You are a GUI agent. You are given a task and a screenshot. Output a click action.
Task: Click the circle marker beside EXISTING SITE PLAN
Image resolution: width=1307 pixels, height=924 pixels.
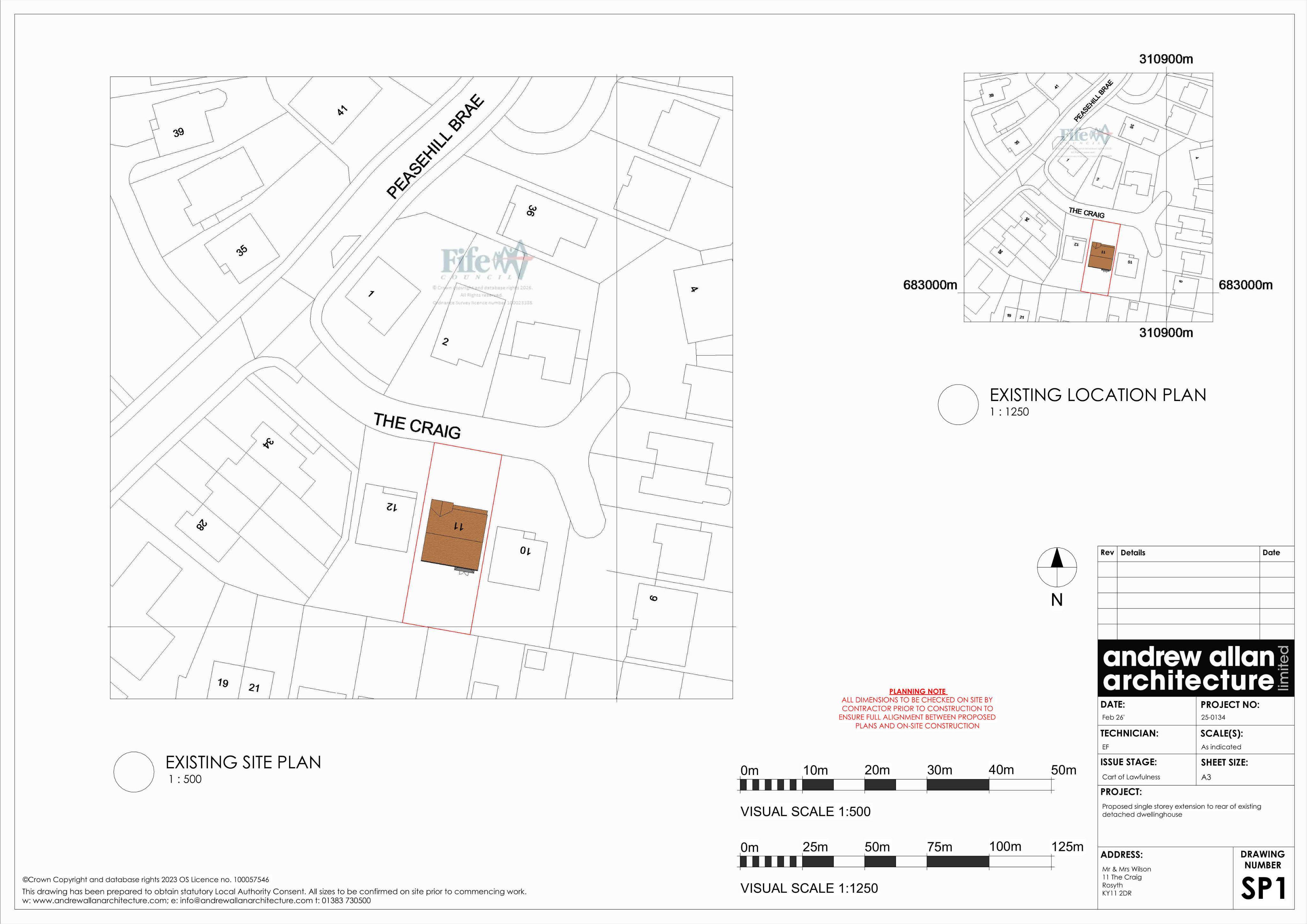[134, 771]
